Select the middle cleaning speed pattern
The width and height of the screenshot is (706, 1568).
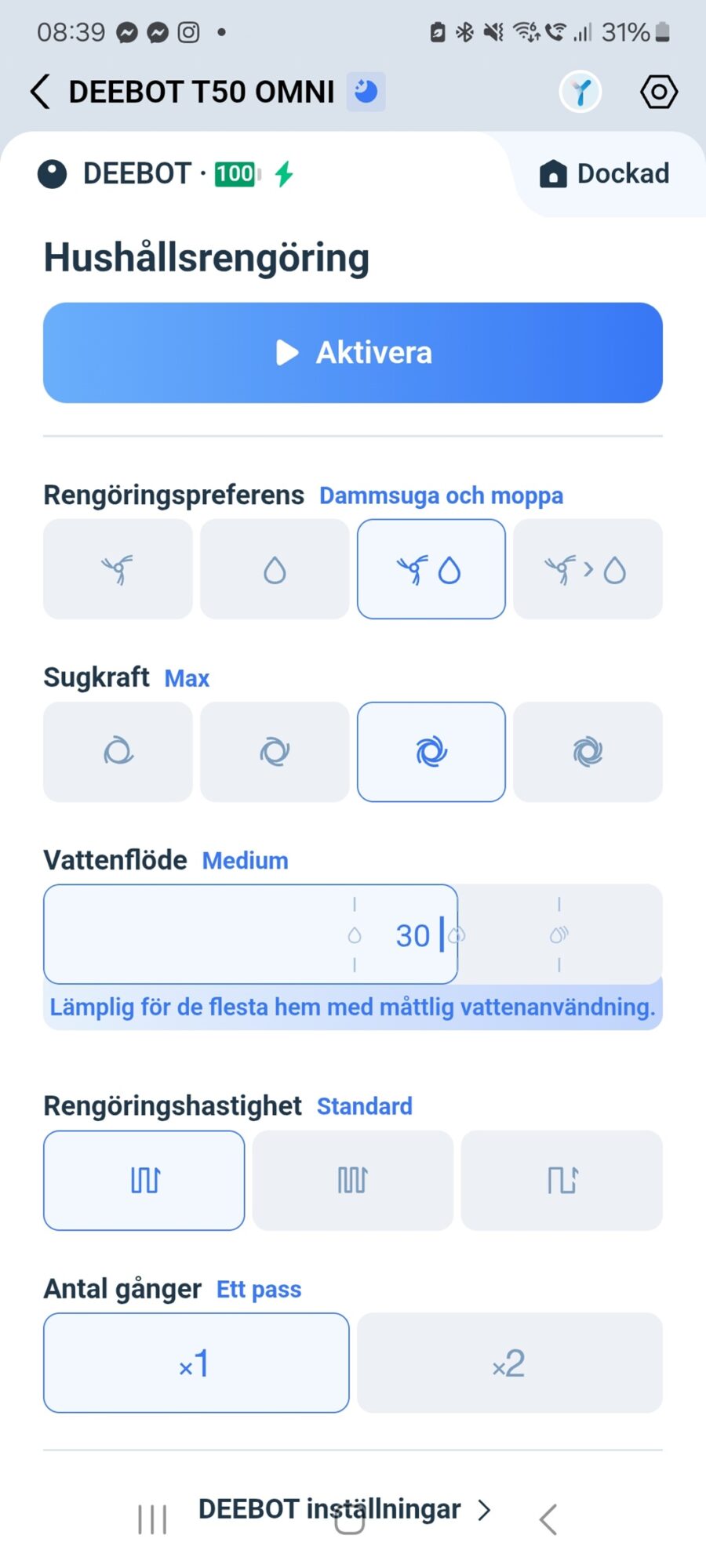[x=352, y=1180]
